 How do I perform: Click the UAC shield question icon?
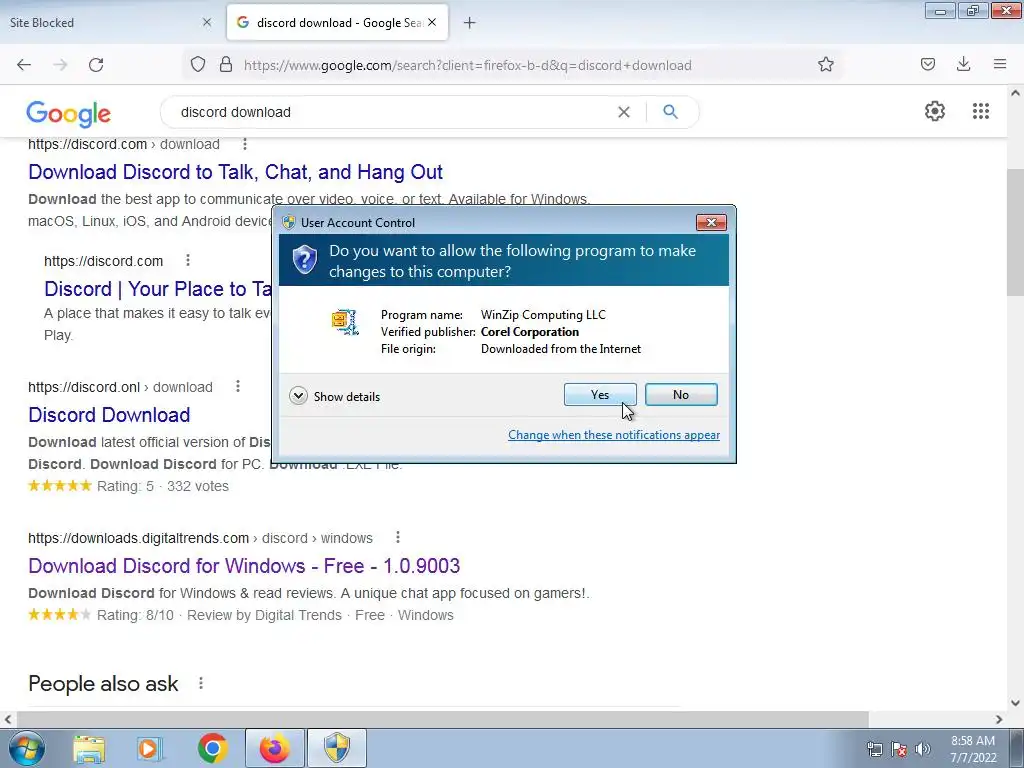(304, 260)
